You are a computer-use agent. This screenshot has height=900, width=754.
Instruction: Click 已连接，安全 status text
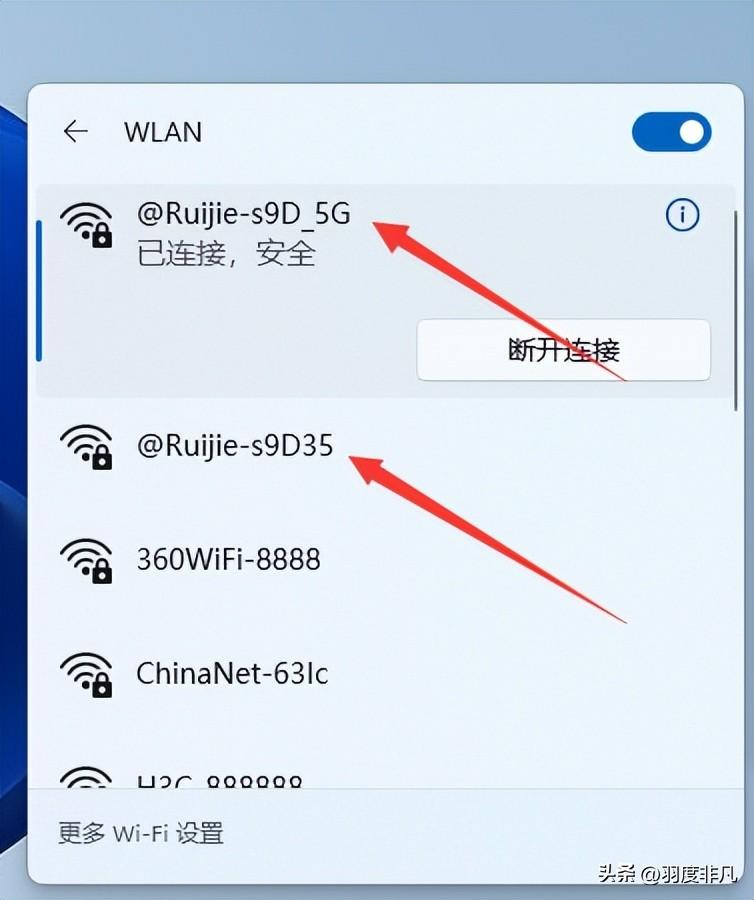[x=227, y=254]
